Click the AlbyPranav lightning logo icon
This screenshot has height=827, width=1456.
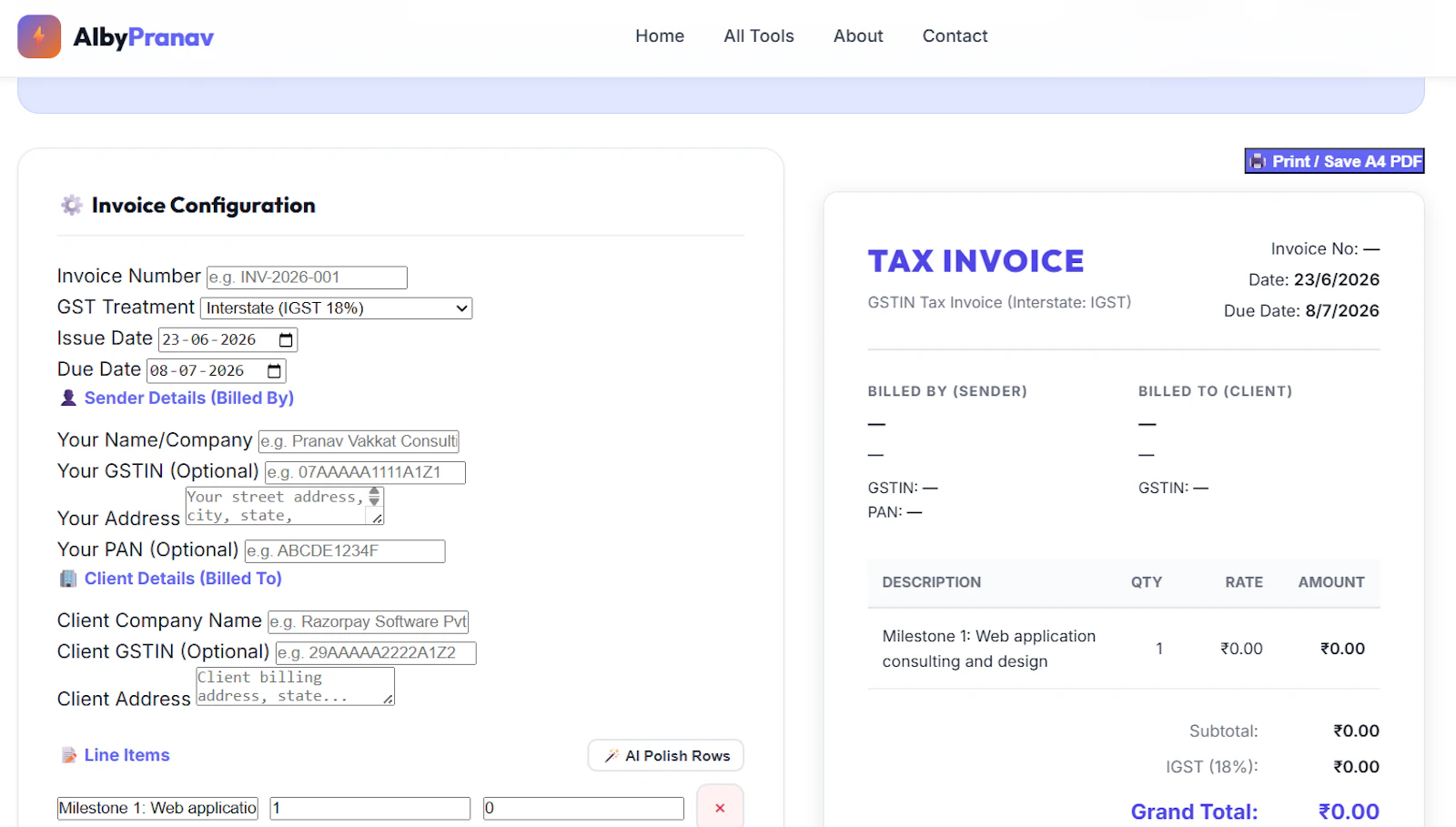39,36
